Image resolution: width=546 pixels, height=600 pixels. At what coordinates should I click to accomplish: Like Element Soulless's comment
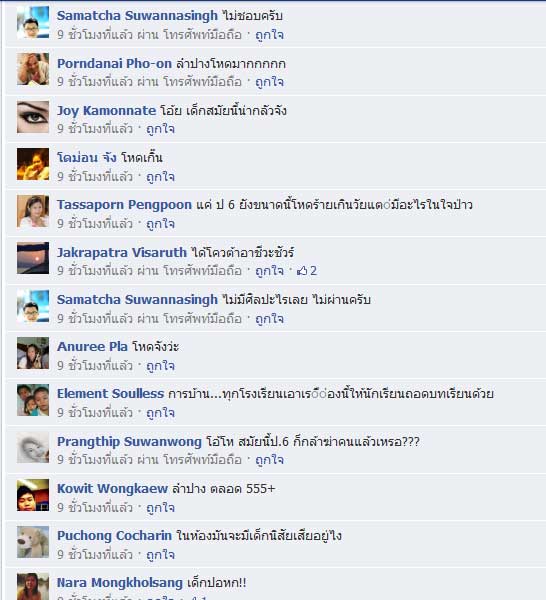161,413
